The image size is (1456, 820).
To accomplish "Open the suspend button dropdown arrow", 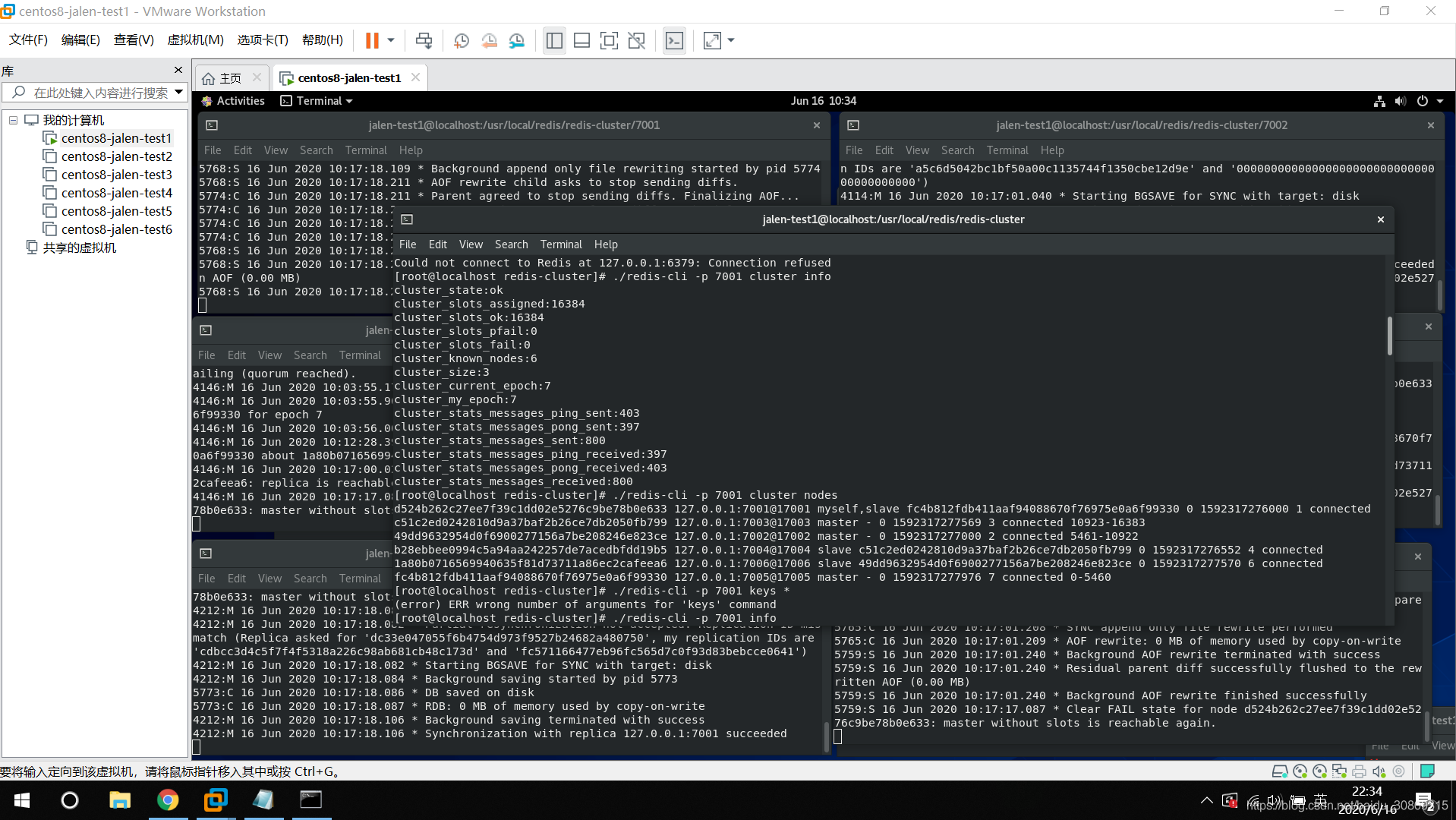I will point(391,40).
